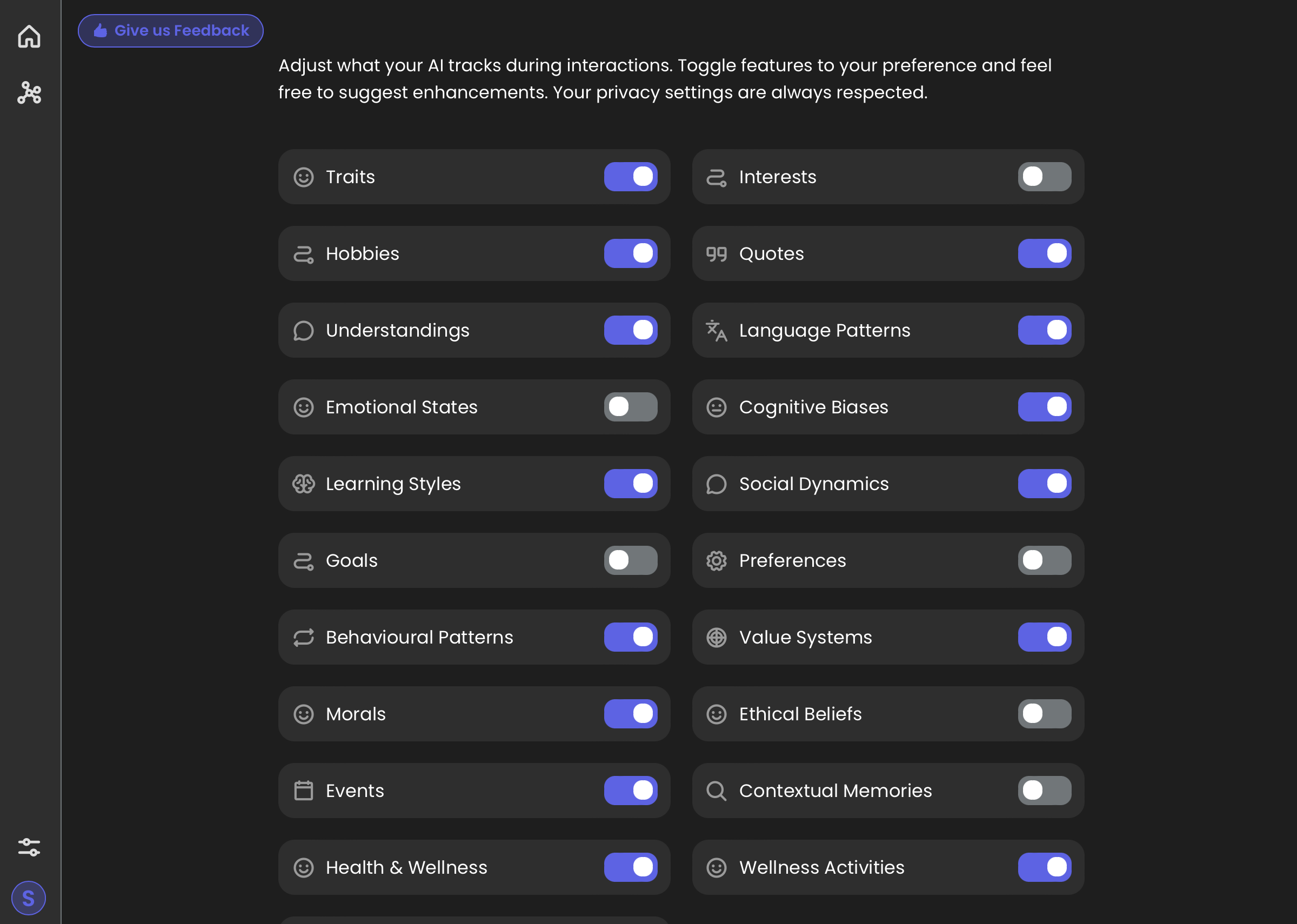Open the network graph sidebar icon
1297x924 pixels.
click(29, 92)
